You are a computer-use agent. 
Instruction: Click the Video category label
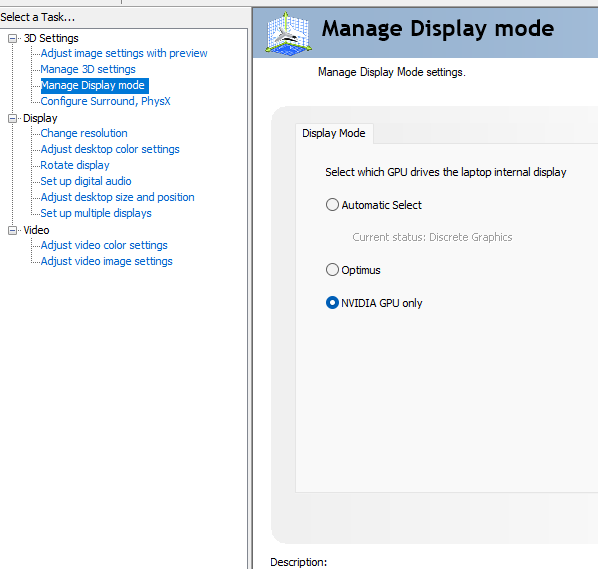(x=36, y=230)
